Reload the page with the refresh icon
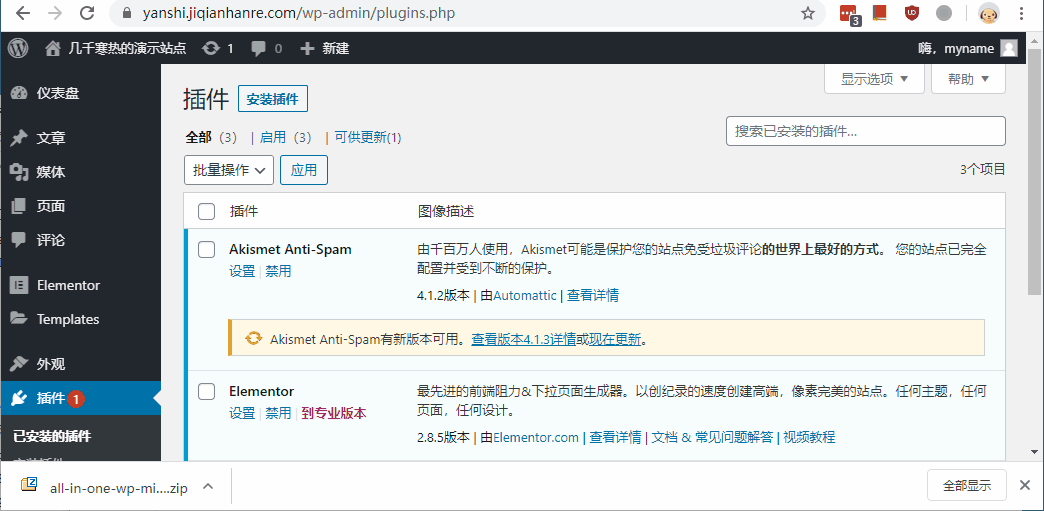Viewport: 1044px width, 511px height. click(x=87, y=13)
